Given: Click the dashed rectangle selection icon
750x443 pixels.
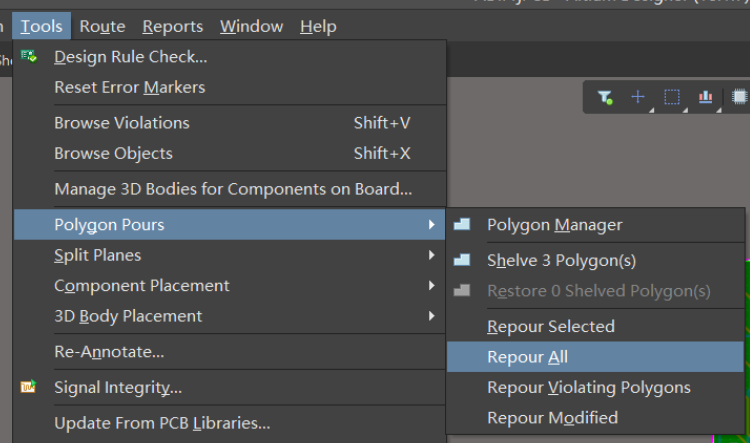Looking at the screenshot, I should pos(672,97).
